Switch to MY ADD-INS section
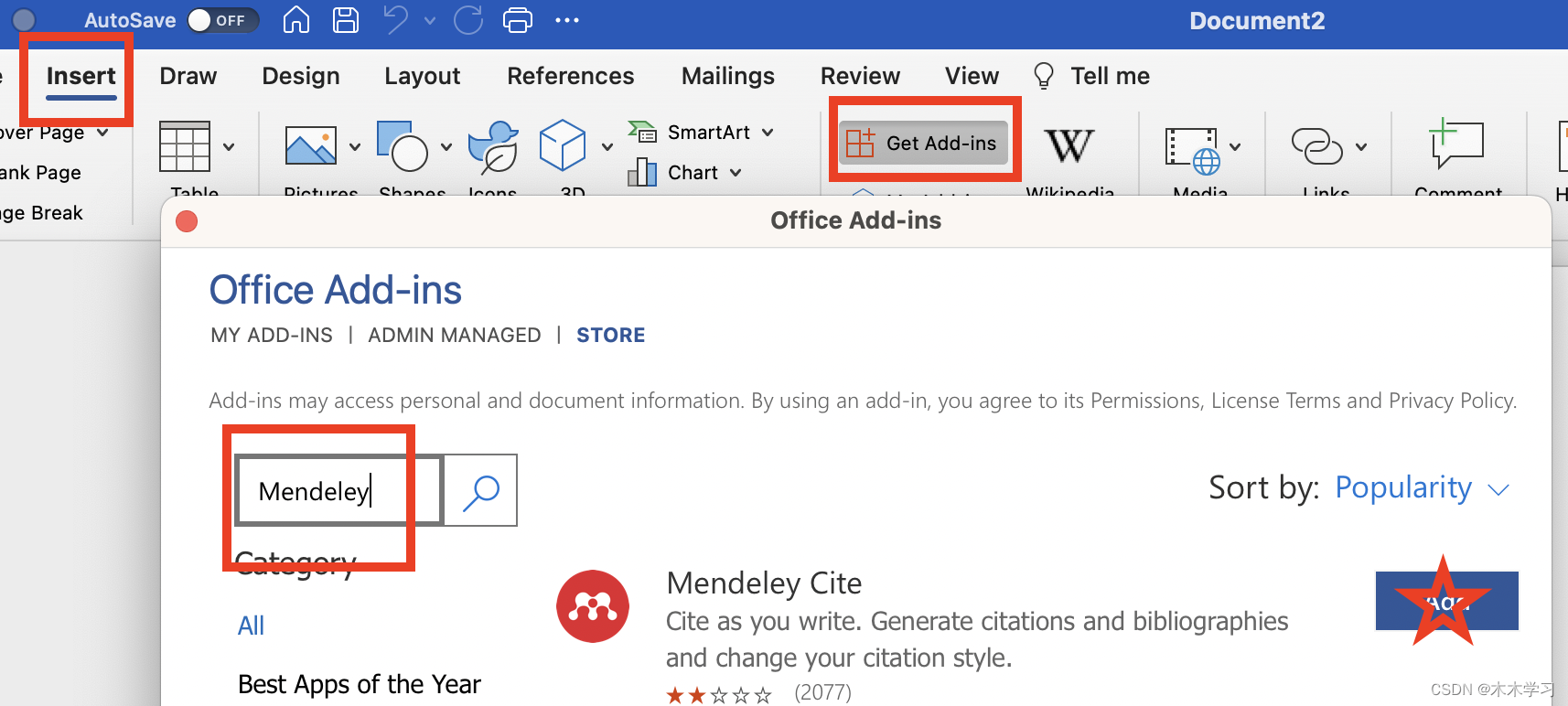Viewport: 1568px width, 706px height. coord(272,336)
